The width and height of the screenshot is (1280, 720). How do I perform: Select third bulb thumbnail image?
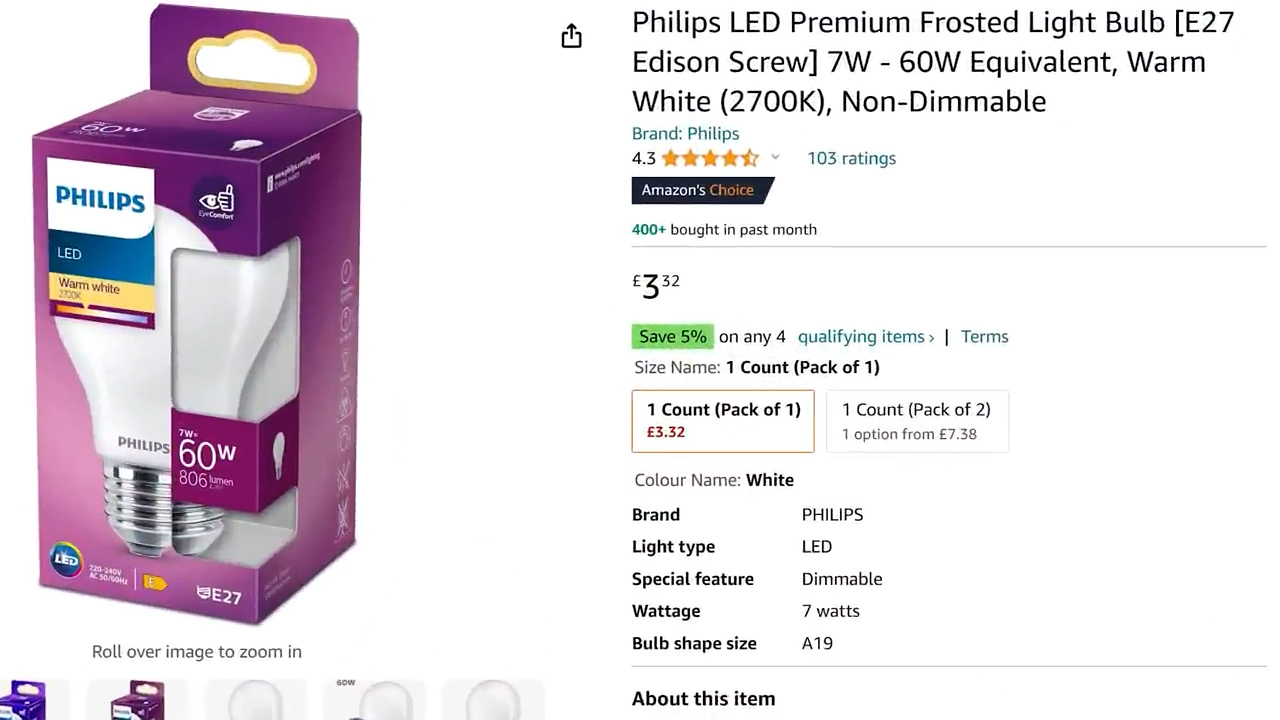coord(256,700)
